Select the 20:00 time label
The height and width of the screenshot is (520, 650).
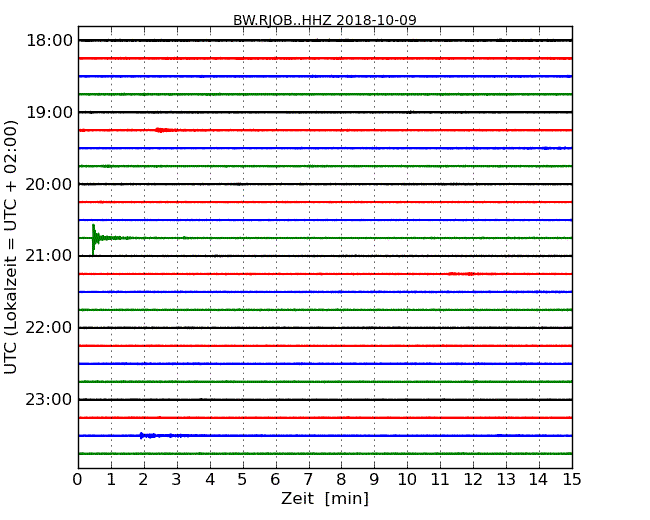pos(49,184)
